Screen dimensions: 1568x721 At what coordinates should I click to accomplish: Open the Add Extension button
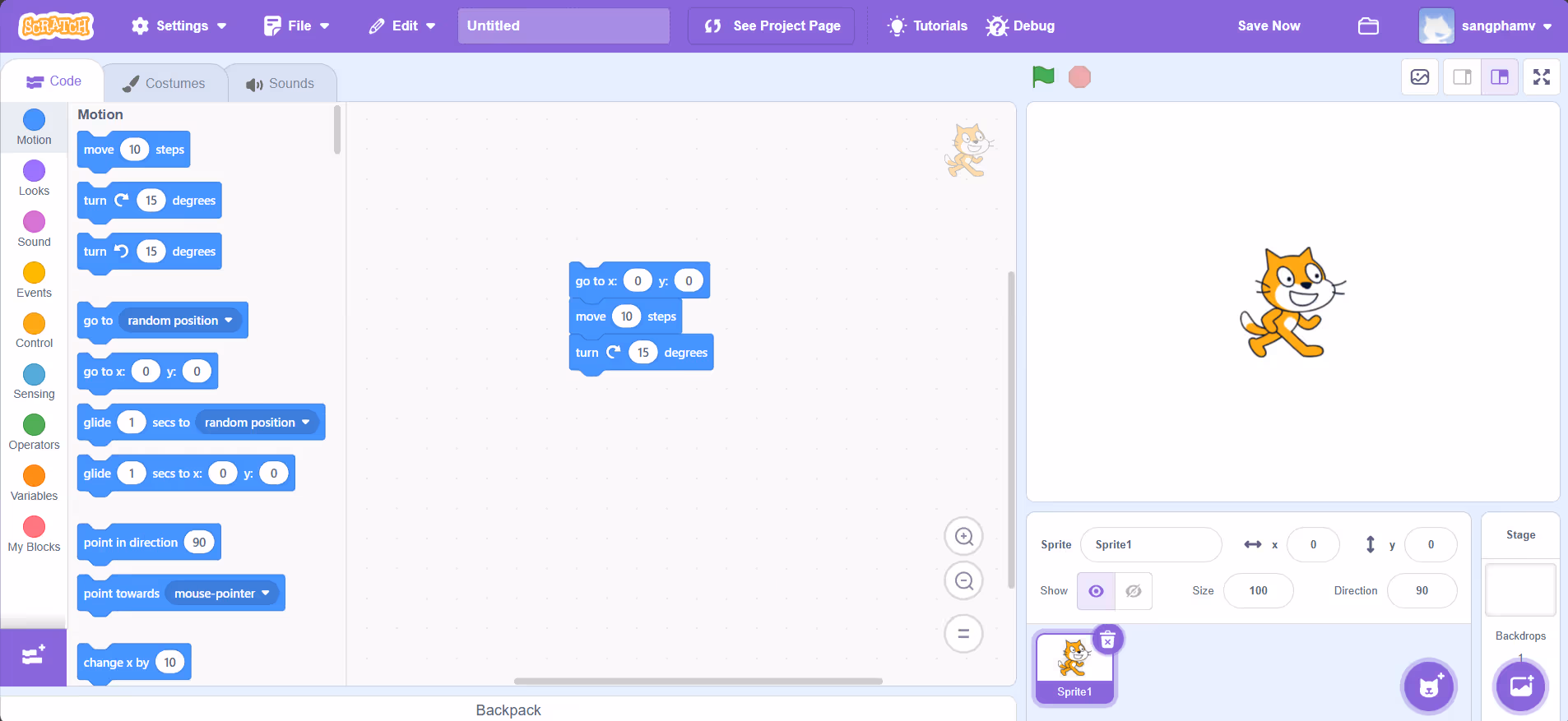33,657
